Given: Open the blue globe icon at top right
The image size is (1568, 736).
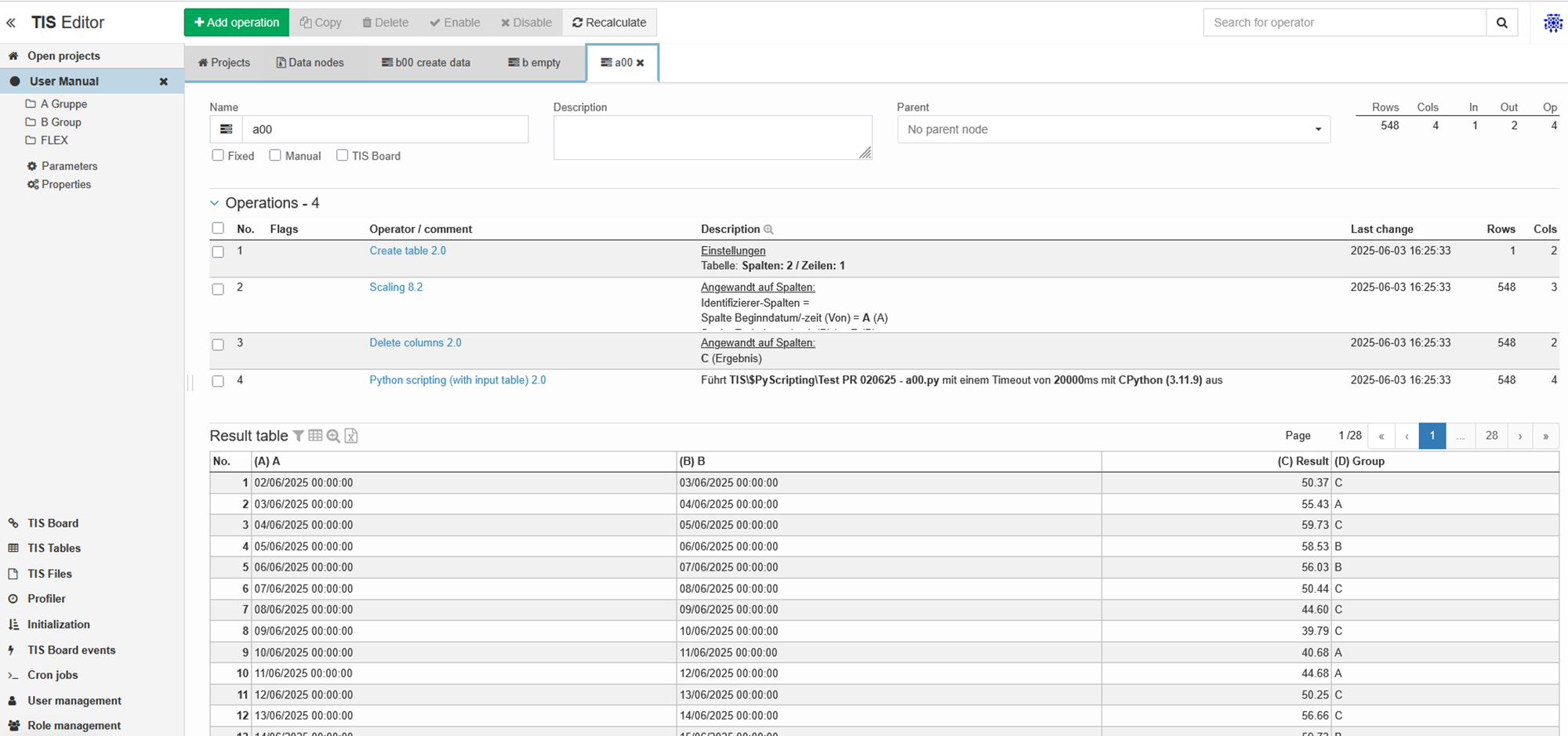Looking at the screenshot, I should click(x=1552, y=23).
